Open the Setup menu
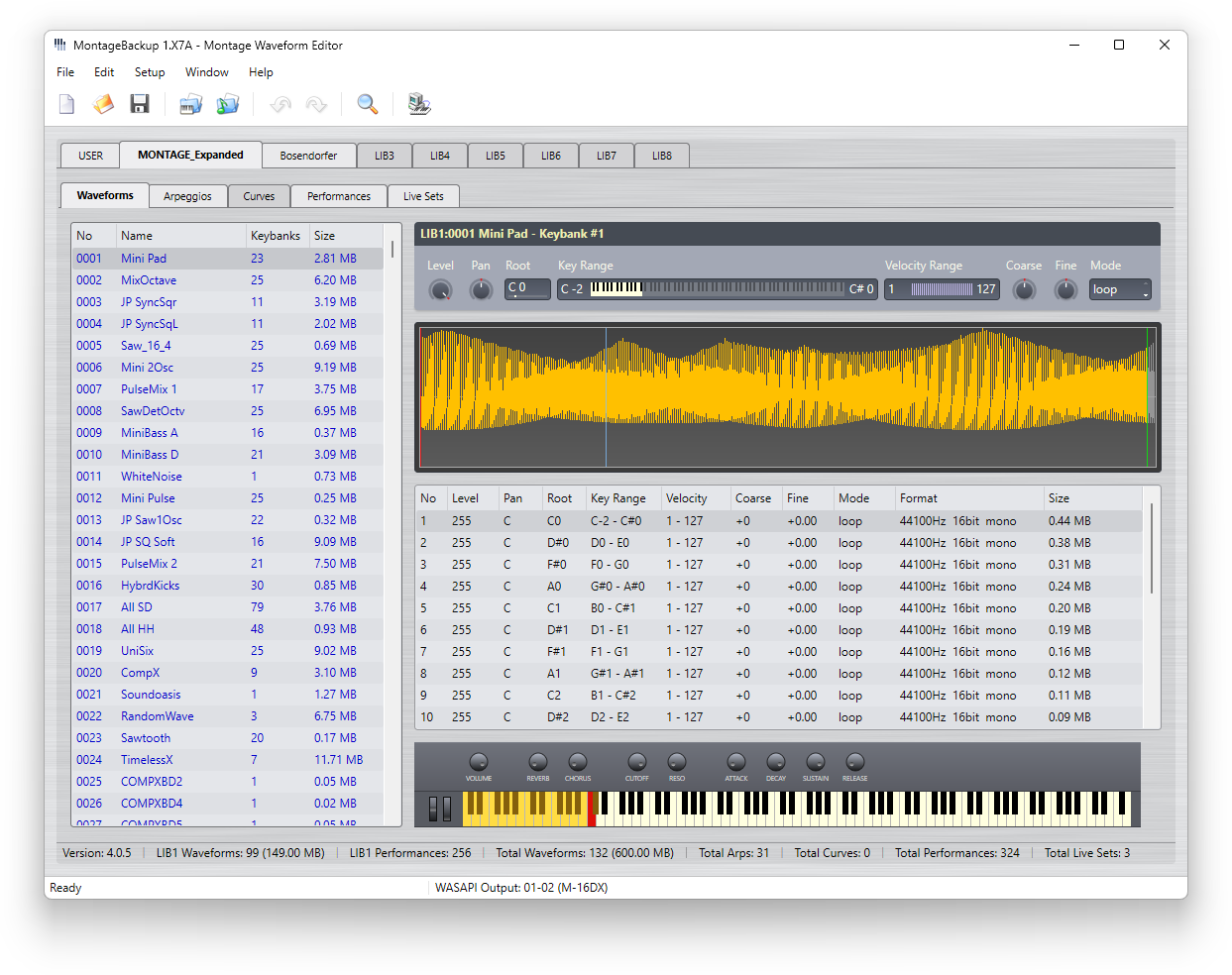 pyautogui.click(x=150, y=72)
